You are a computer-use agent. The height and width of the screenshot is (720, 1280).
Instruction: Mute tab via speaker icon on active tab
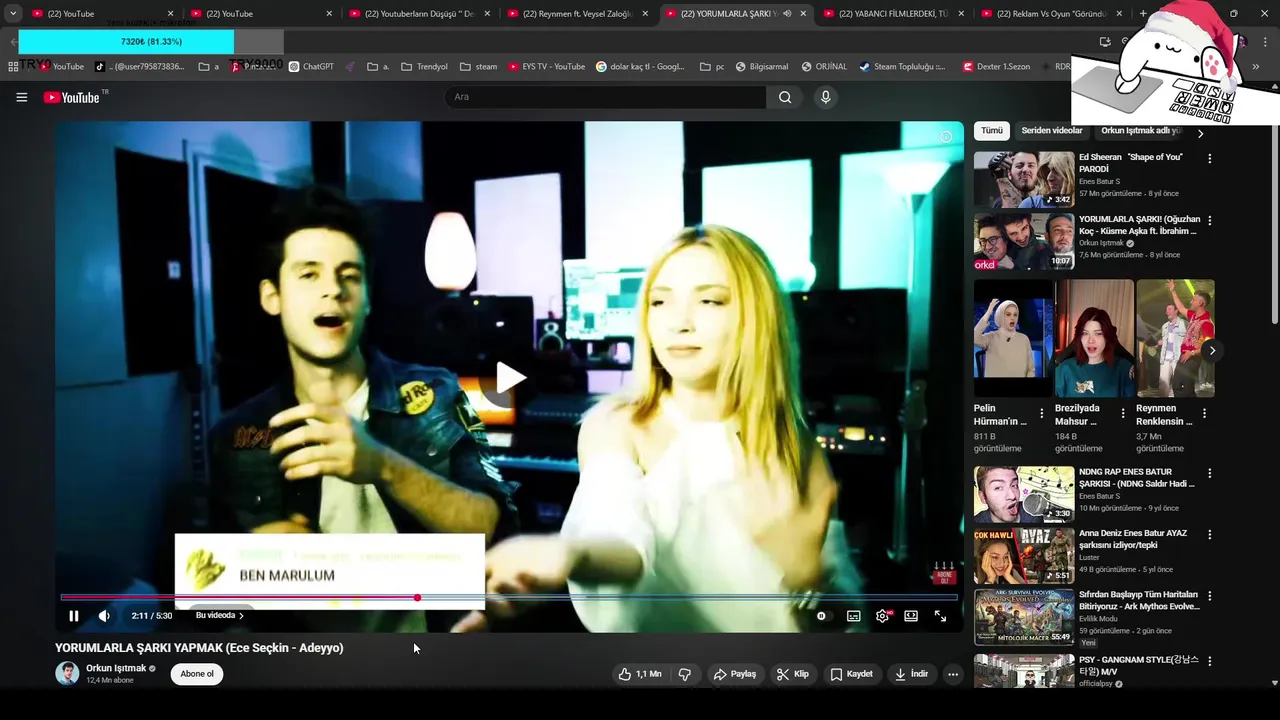[787, 14]
